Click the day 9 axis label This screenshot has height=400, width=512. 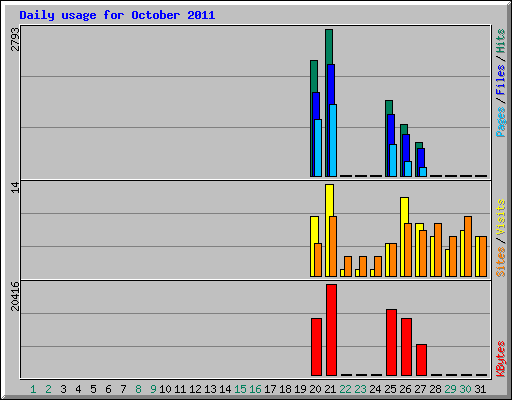153,389
